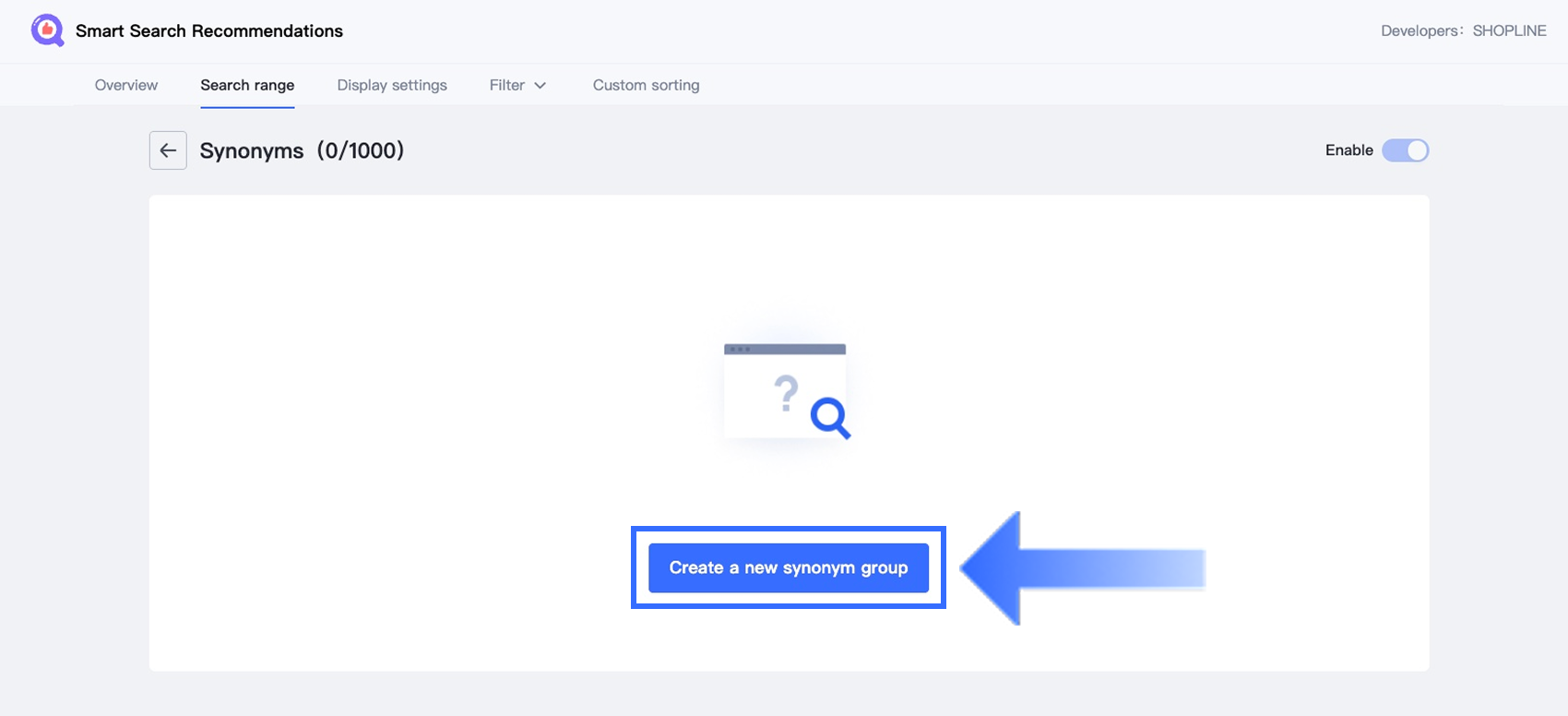Click the Enable label beside the switch
This screenshot has height=716, width=1568.
tap(1348, 150)
